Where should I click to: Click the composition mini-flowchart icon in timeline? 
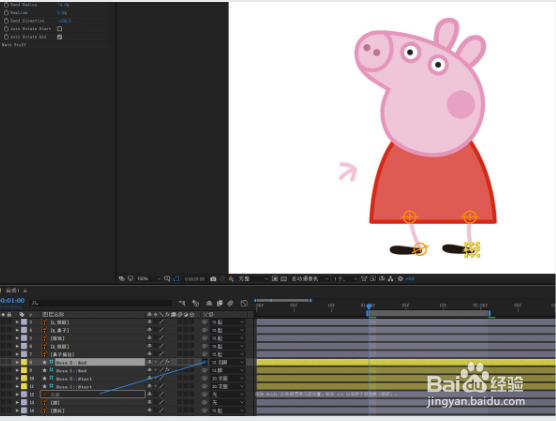coord(182,303)
